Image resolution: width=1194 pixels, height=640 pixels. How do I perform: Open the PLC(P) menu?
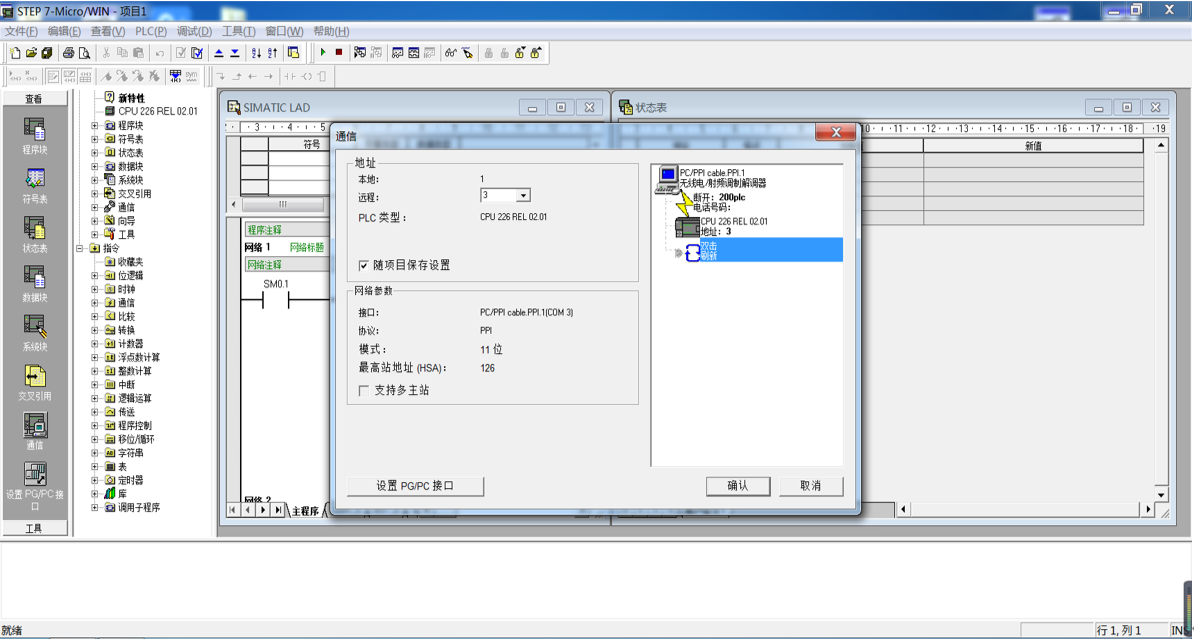point(151,31)
